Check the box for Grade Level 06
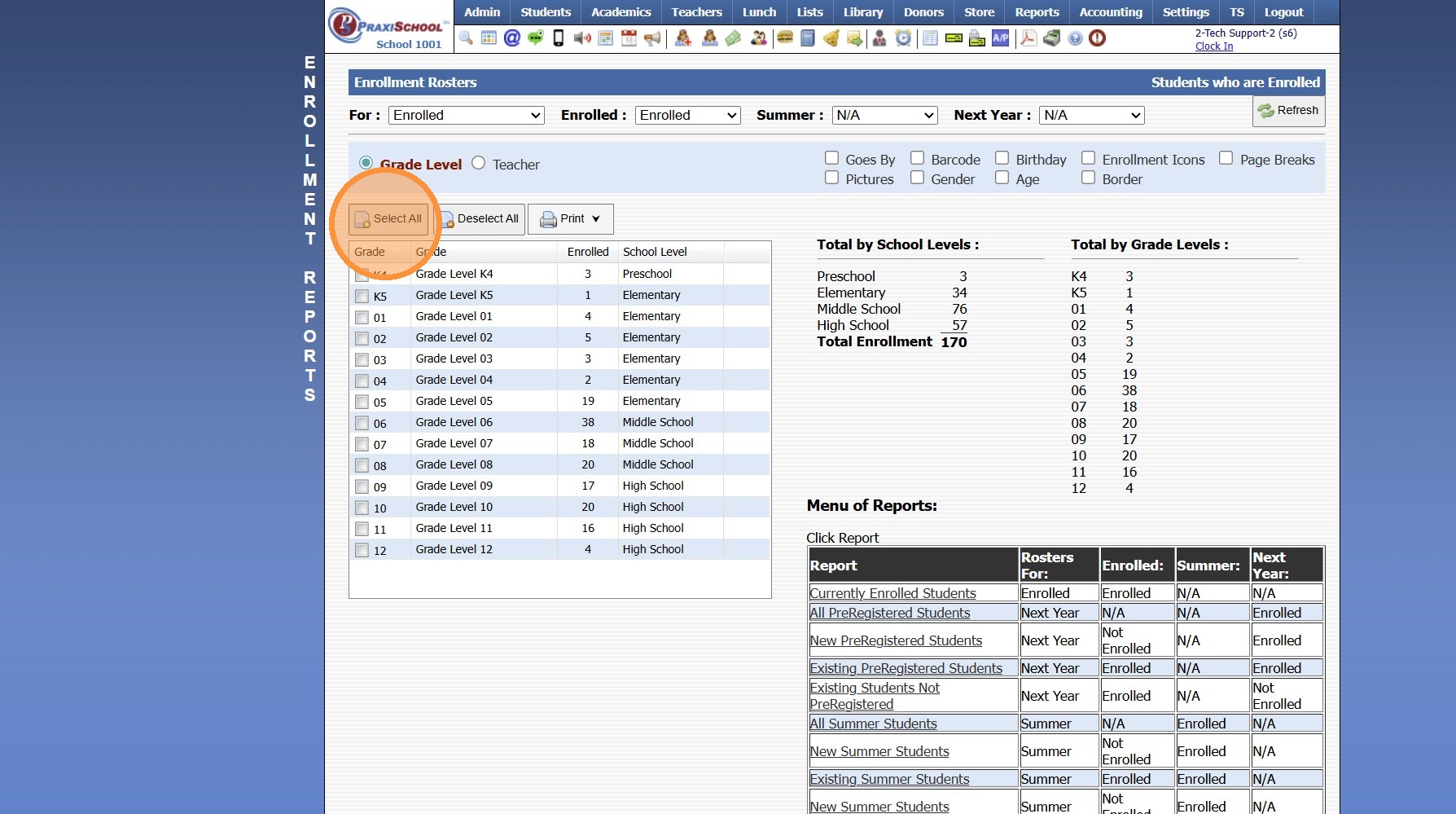The height and width of the screenshot is (814, 1456). pos(362,423)
